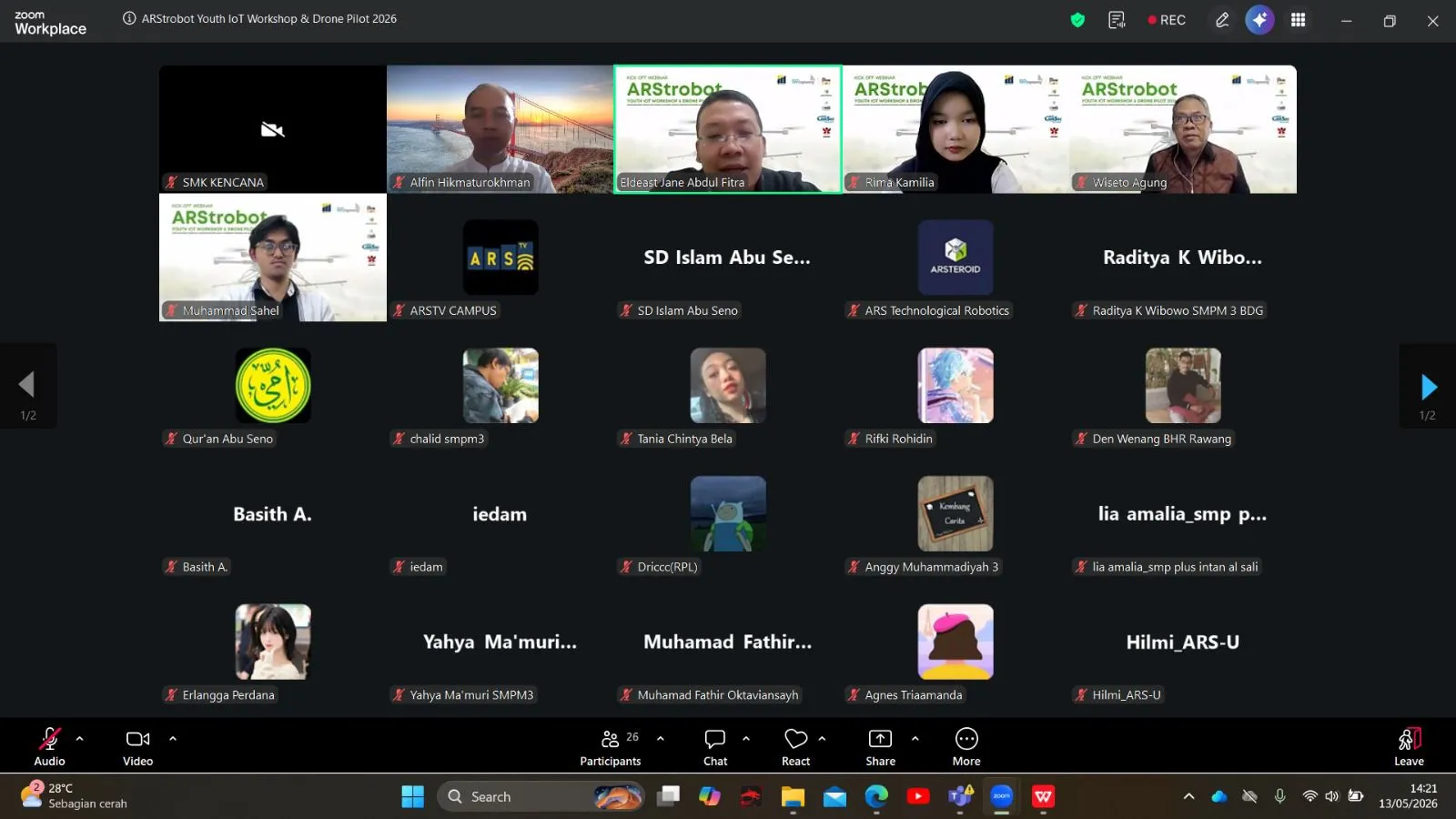Open the clock and date 14:21
The width and height of the screenshot is (1456, 819).
(x=1409, y=796)
